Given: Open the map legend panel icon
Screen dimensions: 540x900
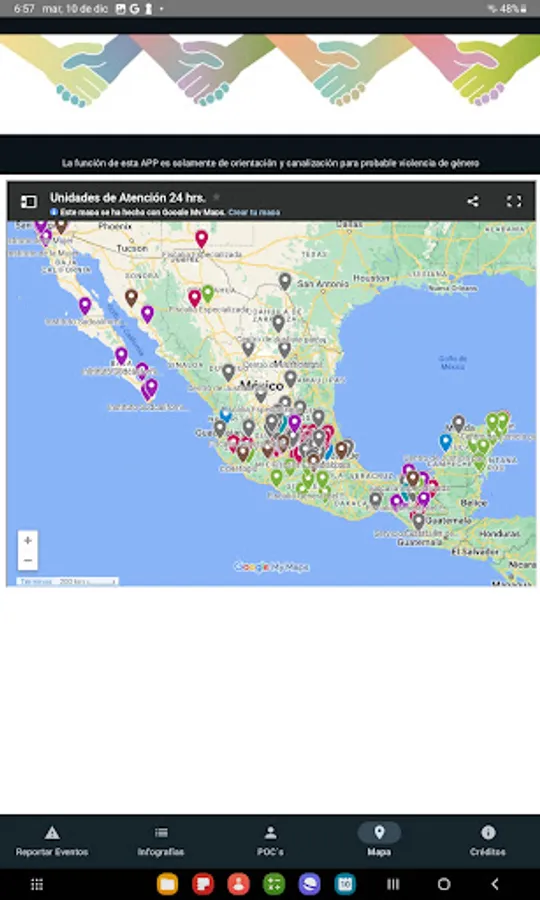Looking at the screenshot, I should (x=29, y=201).
